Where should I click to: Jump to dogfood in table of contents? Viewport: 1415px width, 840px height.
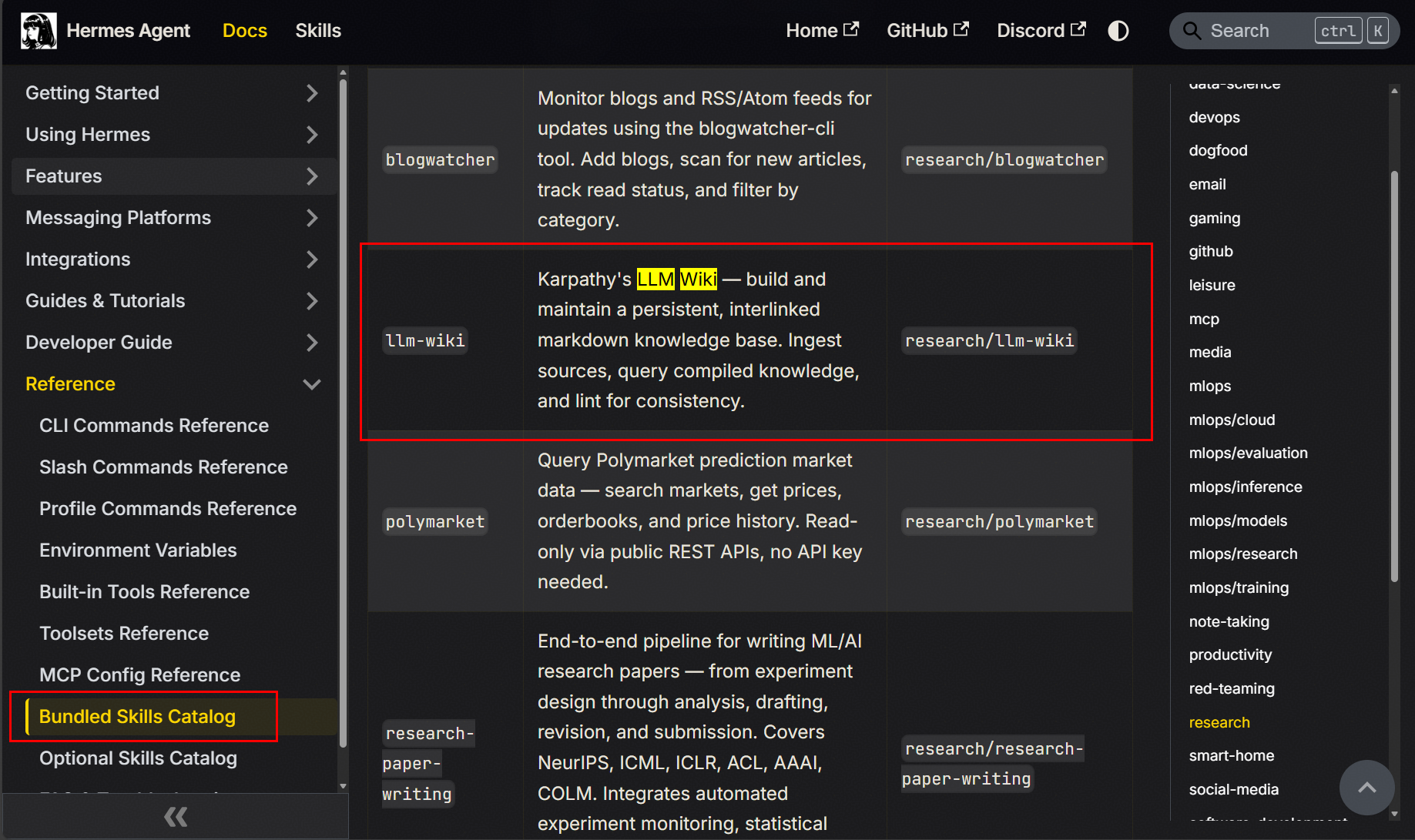pyautogui.click(x=1218, y=150)
